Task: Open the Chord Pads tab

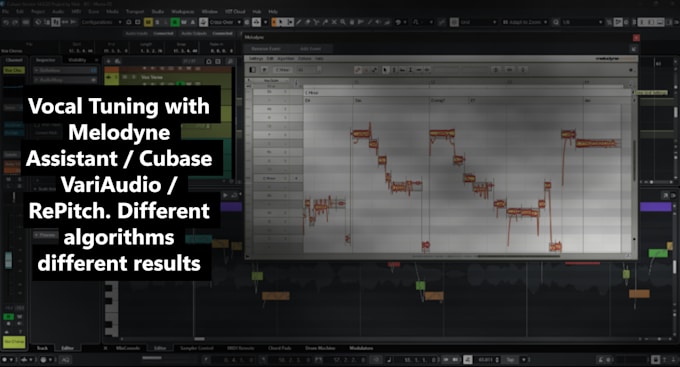Action: (280, 348)
